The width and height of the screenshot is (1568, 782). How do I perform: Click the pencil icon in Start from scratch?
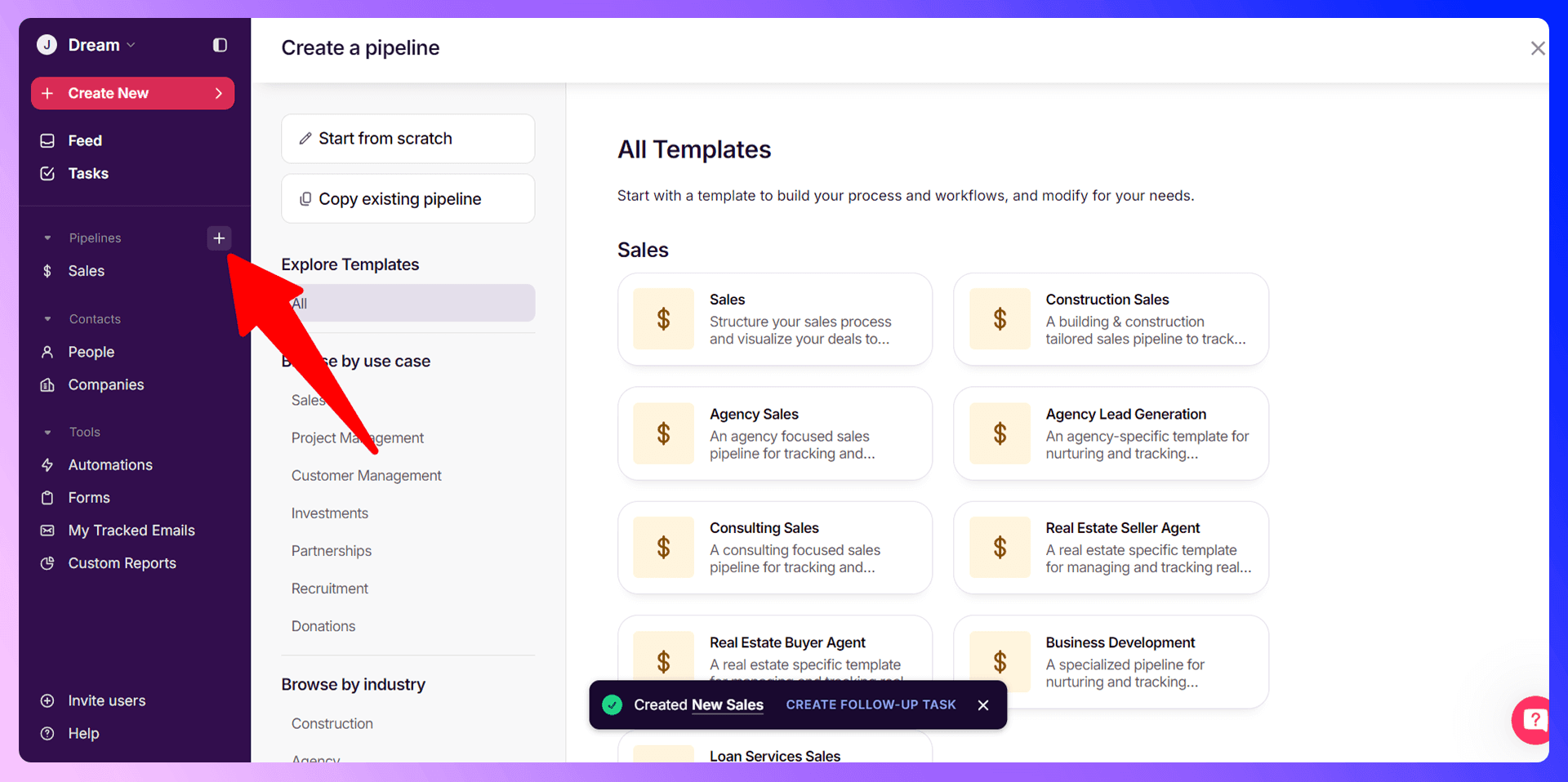[305, 139]
